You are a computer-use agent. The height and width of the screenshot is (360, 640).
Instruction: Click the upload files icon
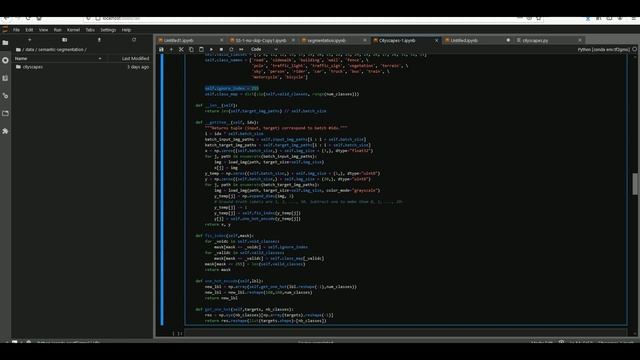pos(99,40)
